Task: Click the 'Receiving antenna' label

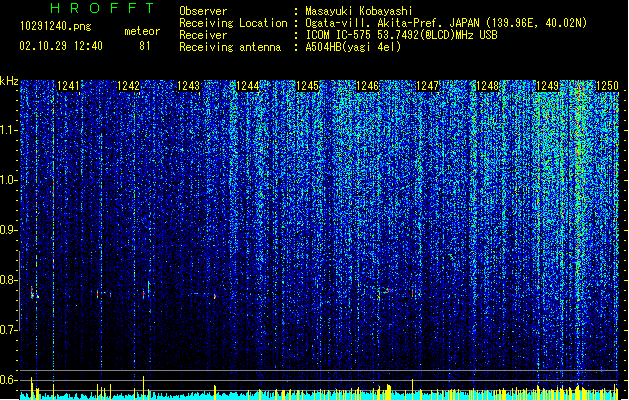Action: coord(230,47)
